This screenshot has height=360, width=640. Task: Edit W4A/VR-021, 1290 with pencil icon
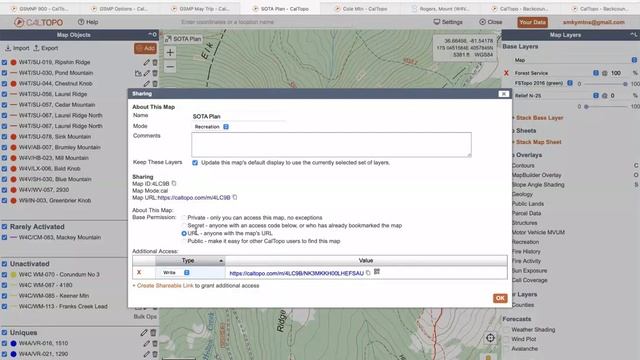coord(146,354)
